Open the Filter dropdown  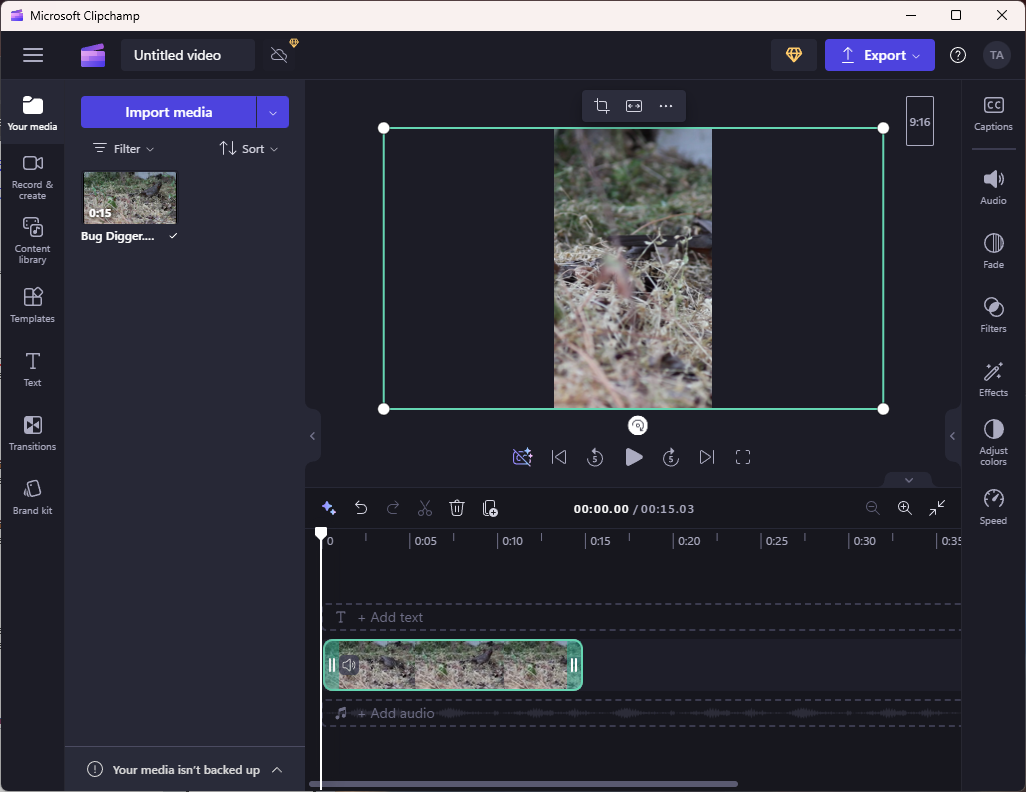coord(124,148)
